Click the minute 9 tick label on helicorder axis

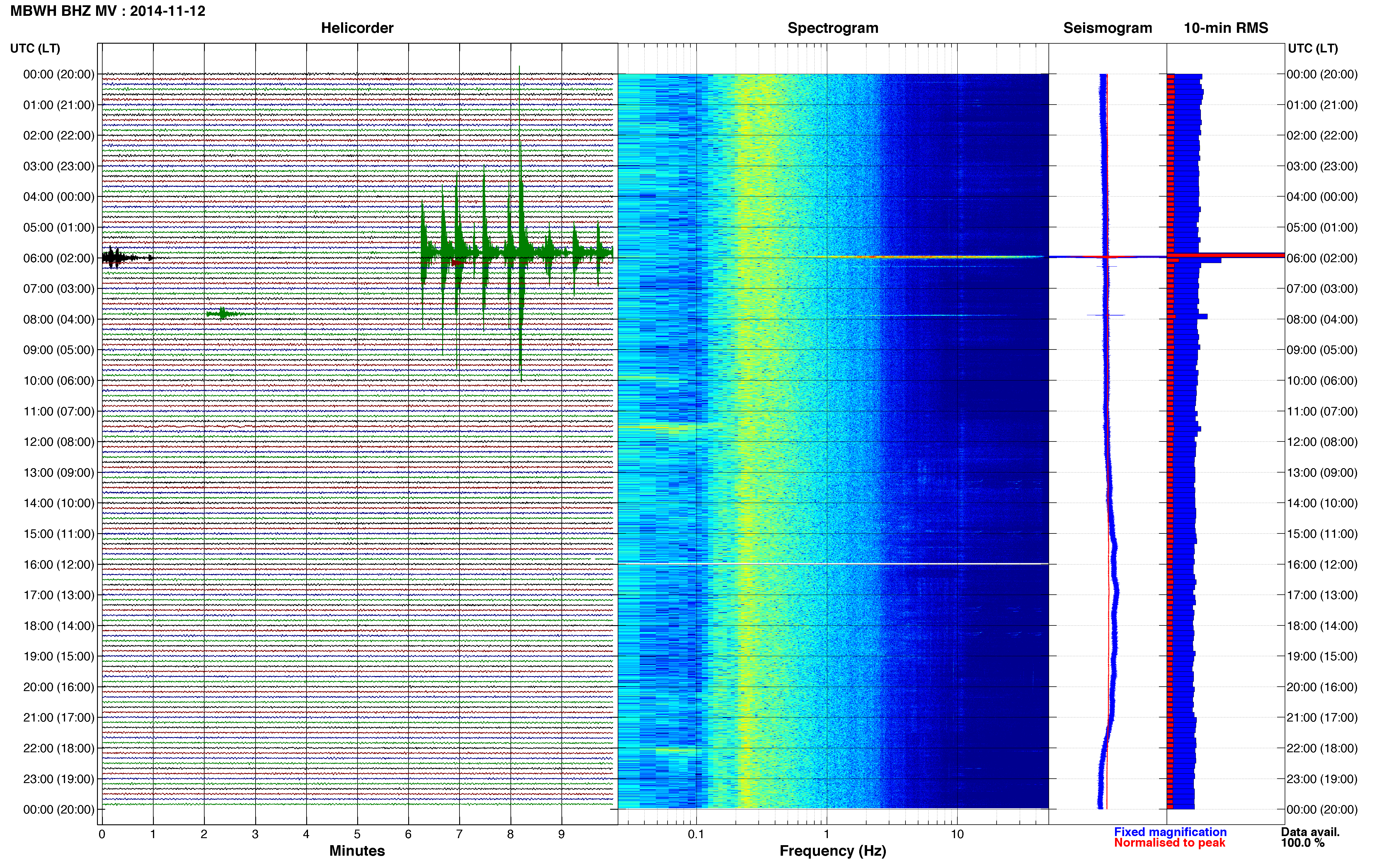point(561,834)
